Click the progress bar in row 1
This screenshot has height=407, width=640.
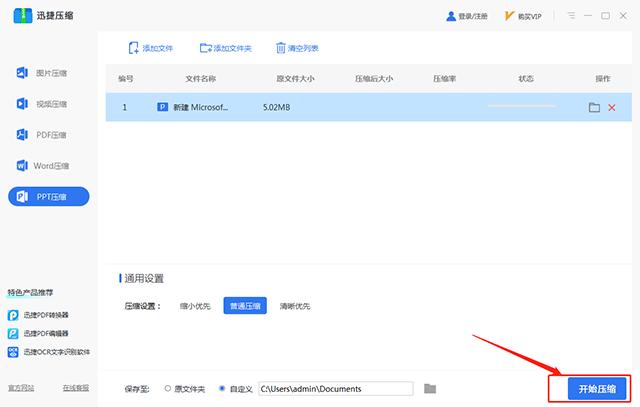point(522,106)
